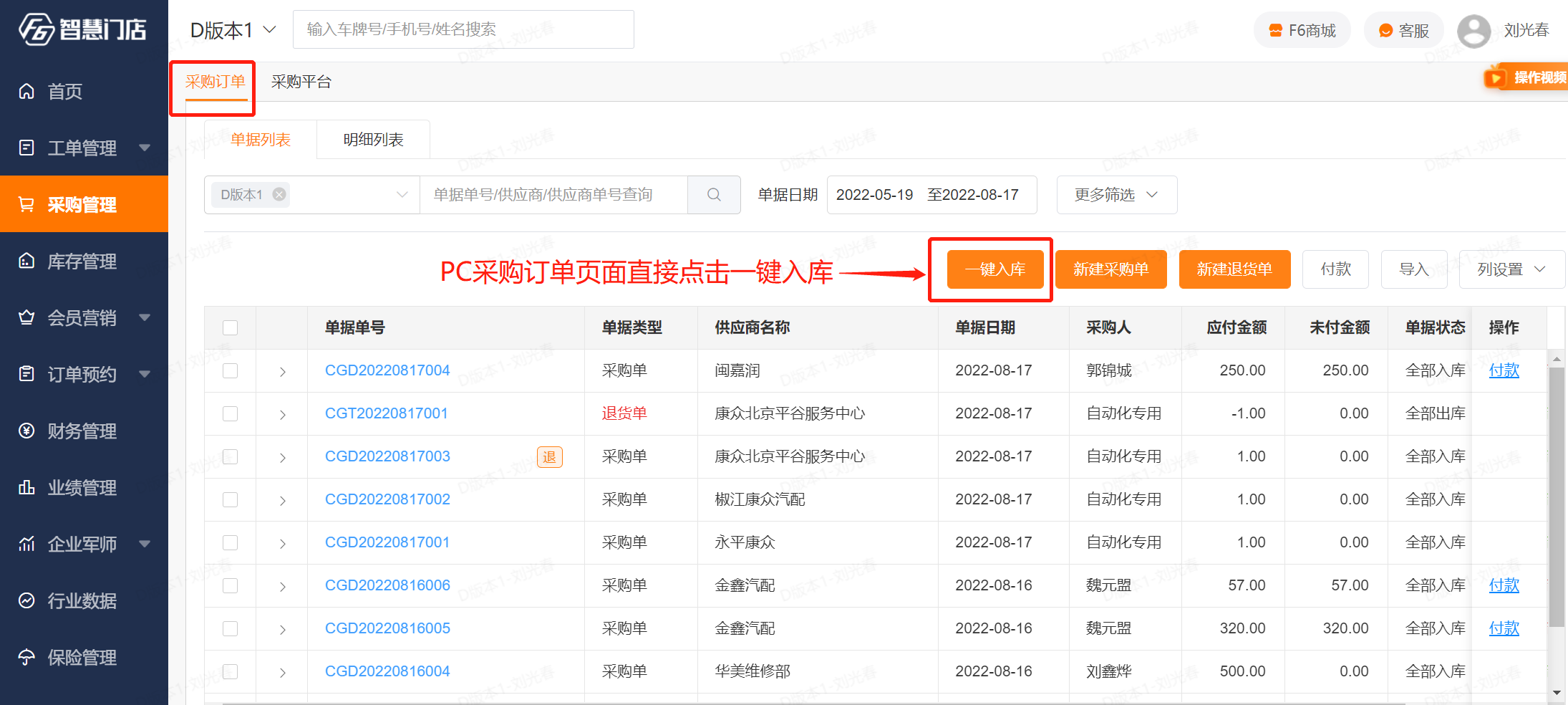Switch to the 采购平台 tab
The image size is (1568, 705).
coord(301,82)
